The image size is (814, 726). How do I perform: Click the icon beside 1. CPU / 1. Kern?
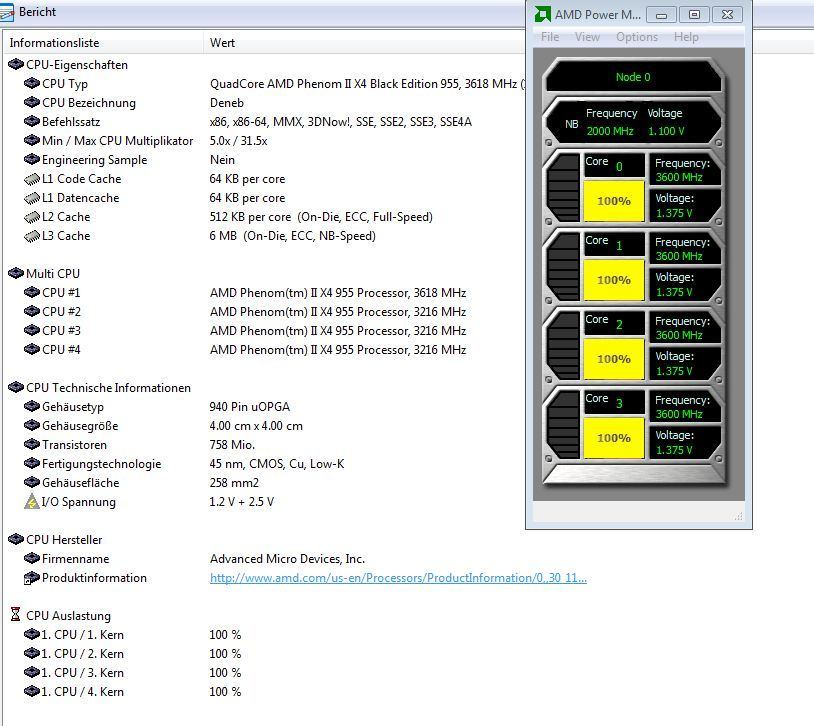point(32,635)
